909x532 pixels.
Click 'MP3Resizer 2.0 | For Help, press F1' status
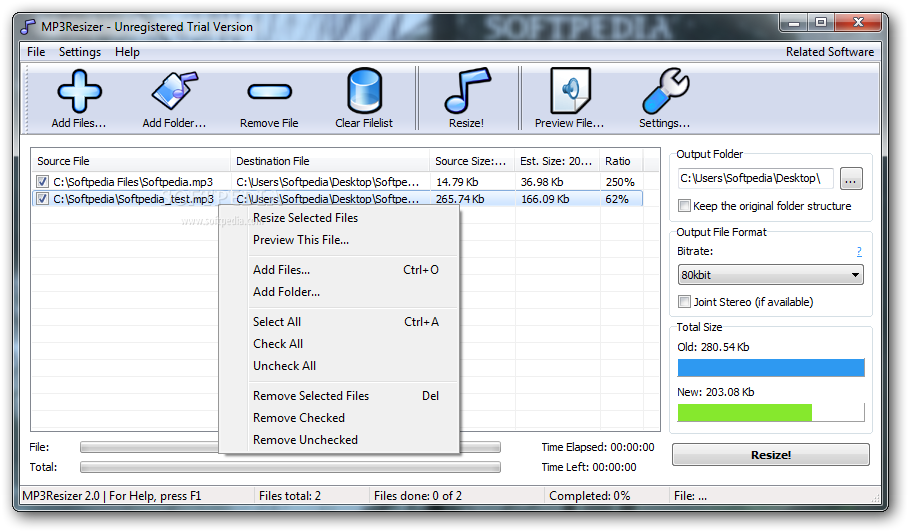112,496
